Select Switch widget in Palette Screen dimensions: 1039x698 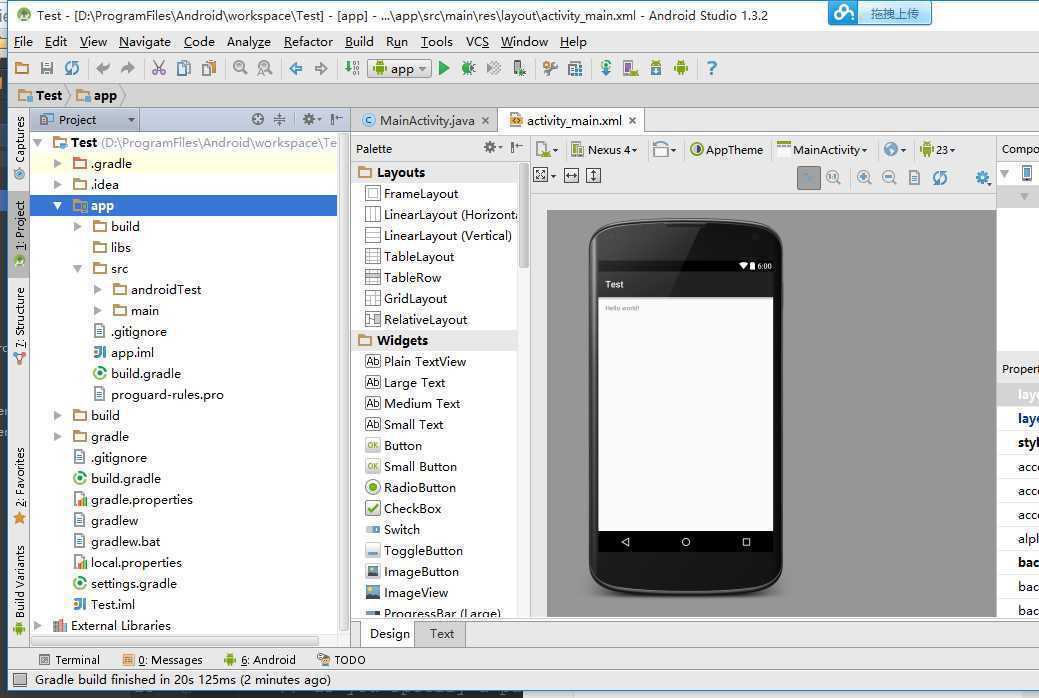[392, 530]
